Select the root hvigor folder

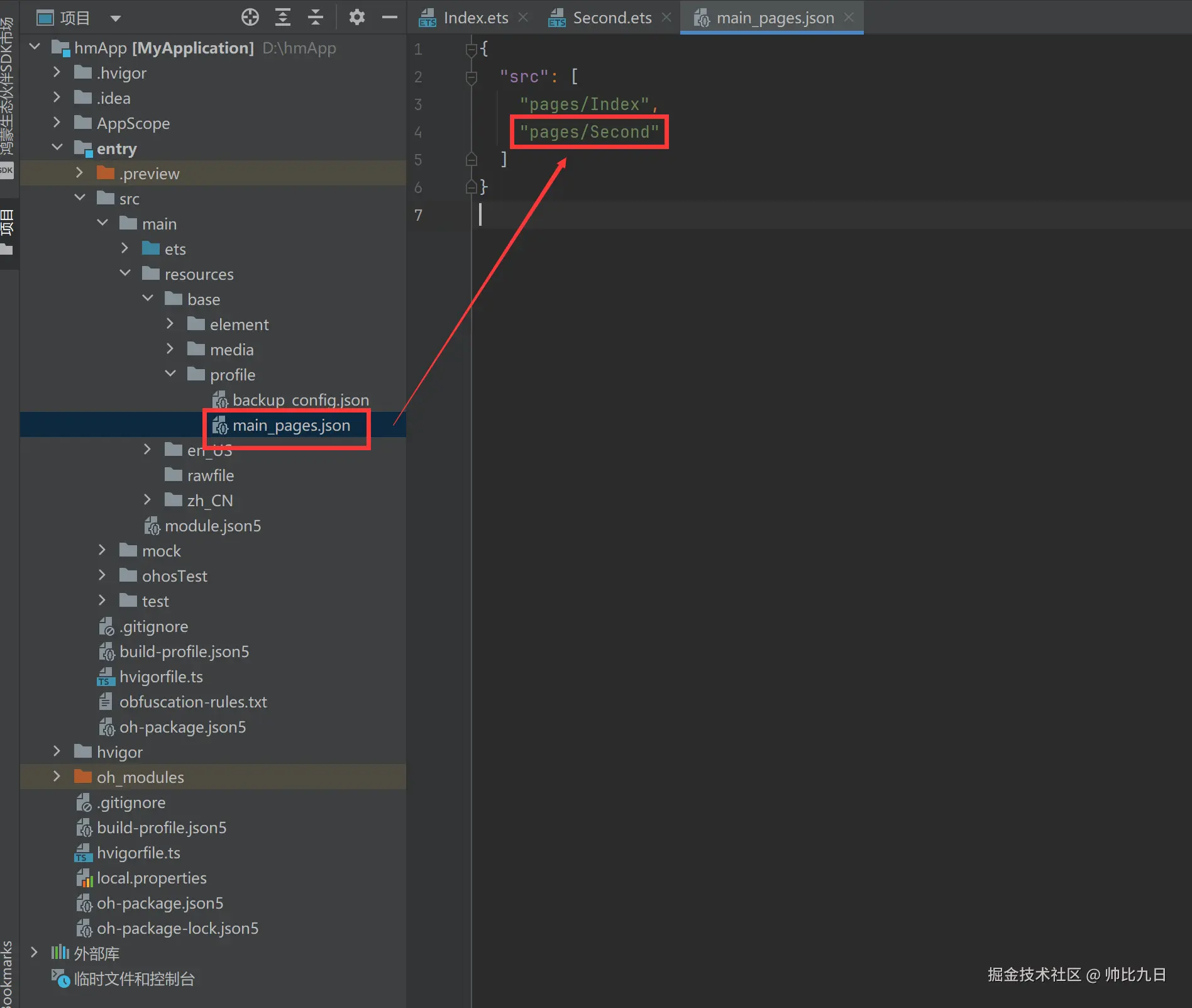tap(119, 752)
